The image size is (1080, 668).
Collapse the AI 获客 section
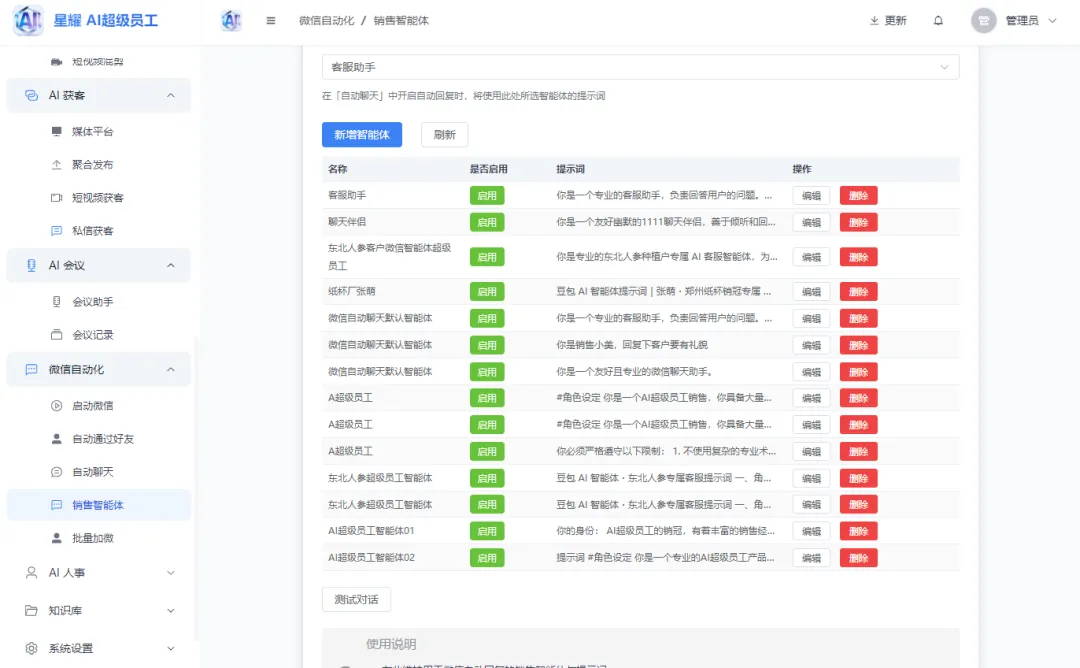pos(98,95)
